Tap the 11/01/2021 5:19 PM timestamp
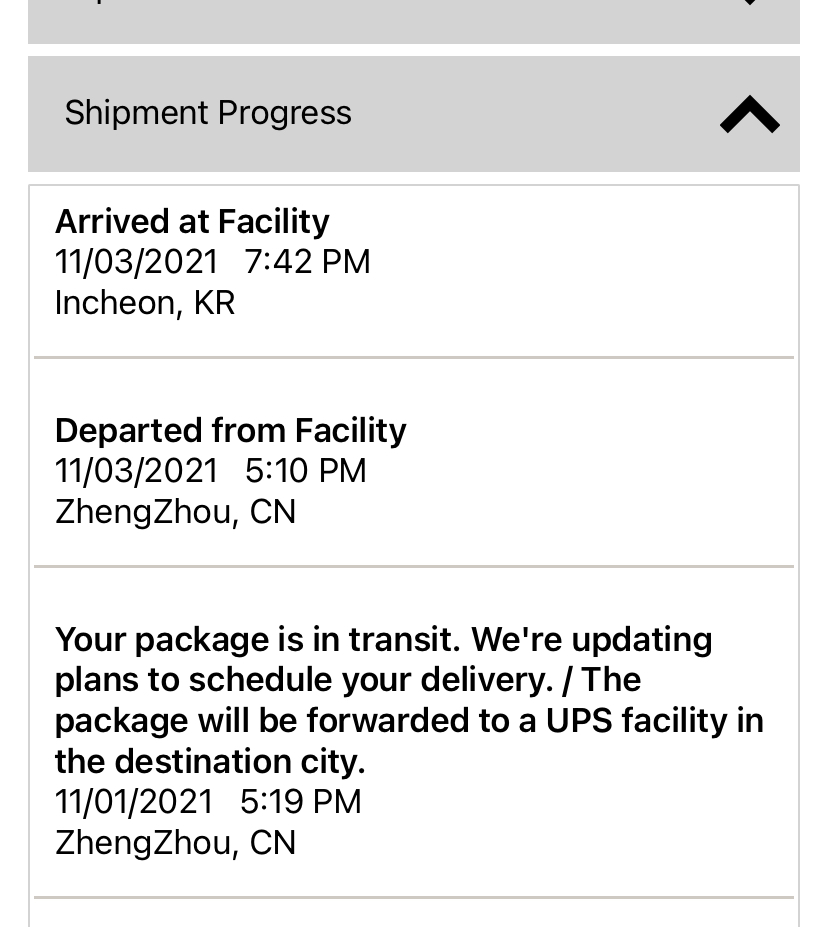This screenshot has height=927, width=828. [x=208, y=802]
